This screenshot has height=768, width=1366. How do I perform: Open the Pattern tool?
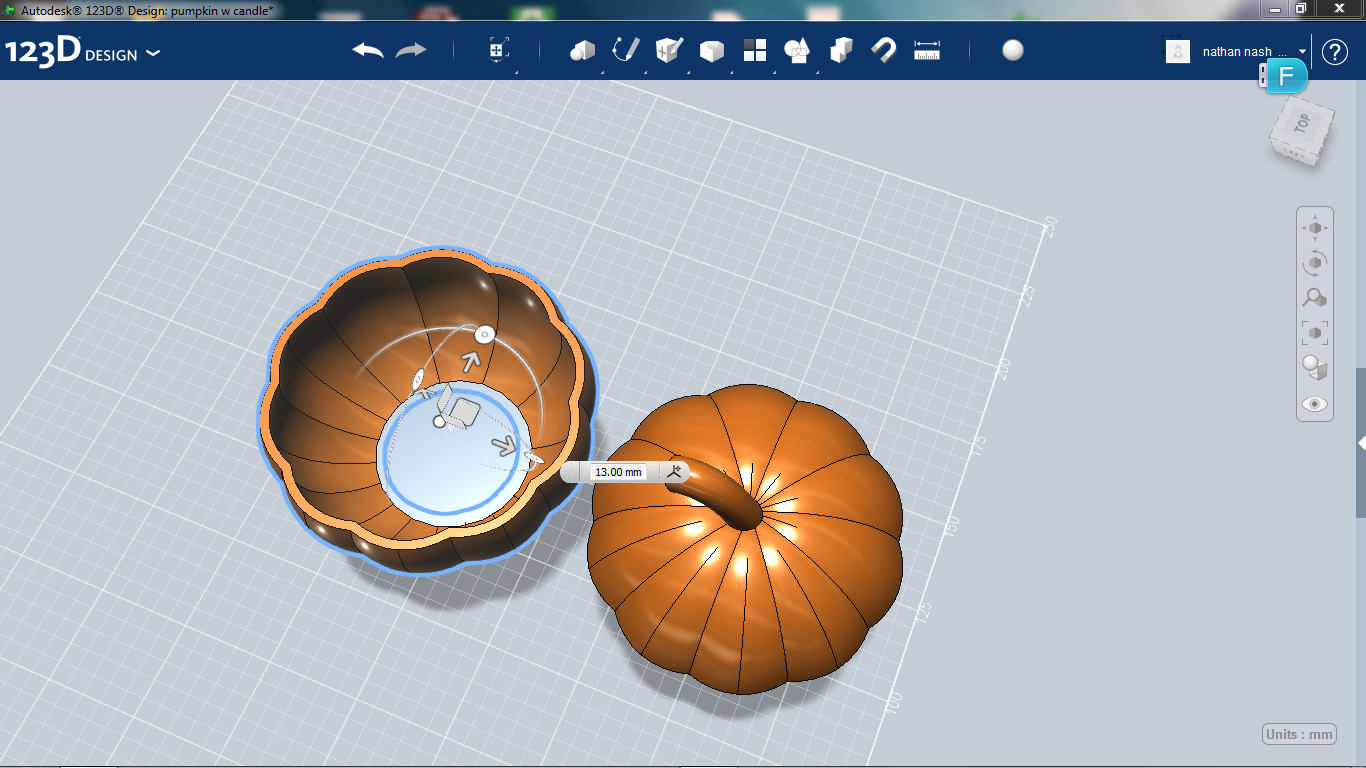tap(755, 50)
